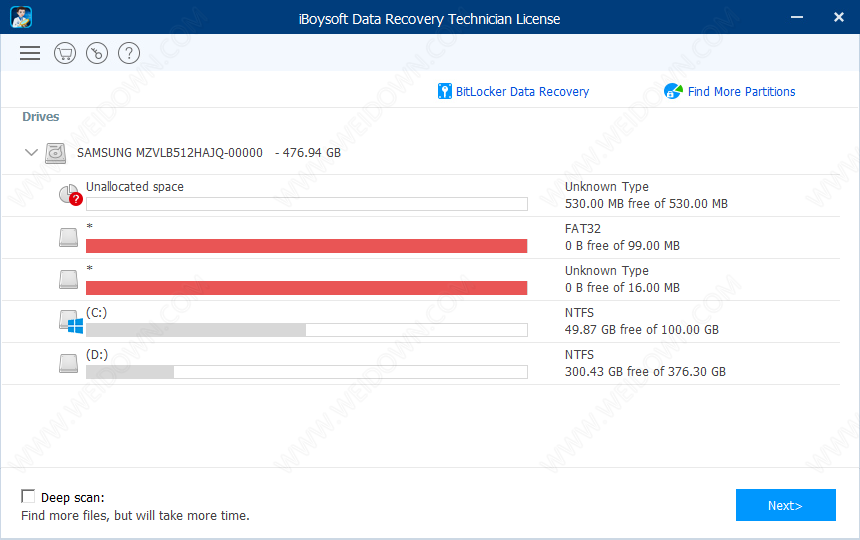Click the Next> button
This screenshot has width=860, height=540.
click(x=785, y=505)
